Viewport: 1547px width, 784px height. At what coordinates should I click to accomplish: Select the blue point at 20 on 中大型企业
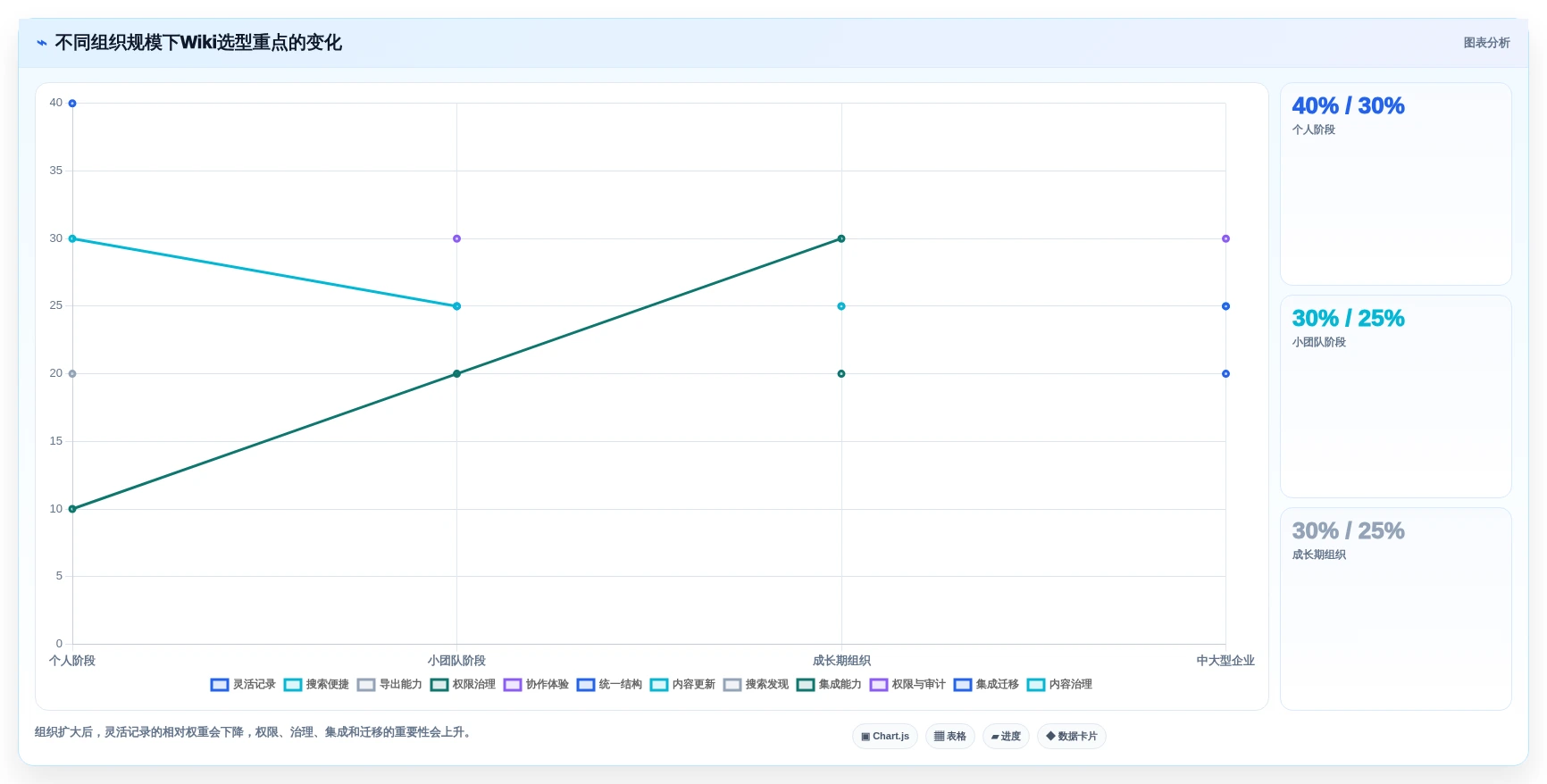[1225, 374]
